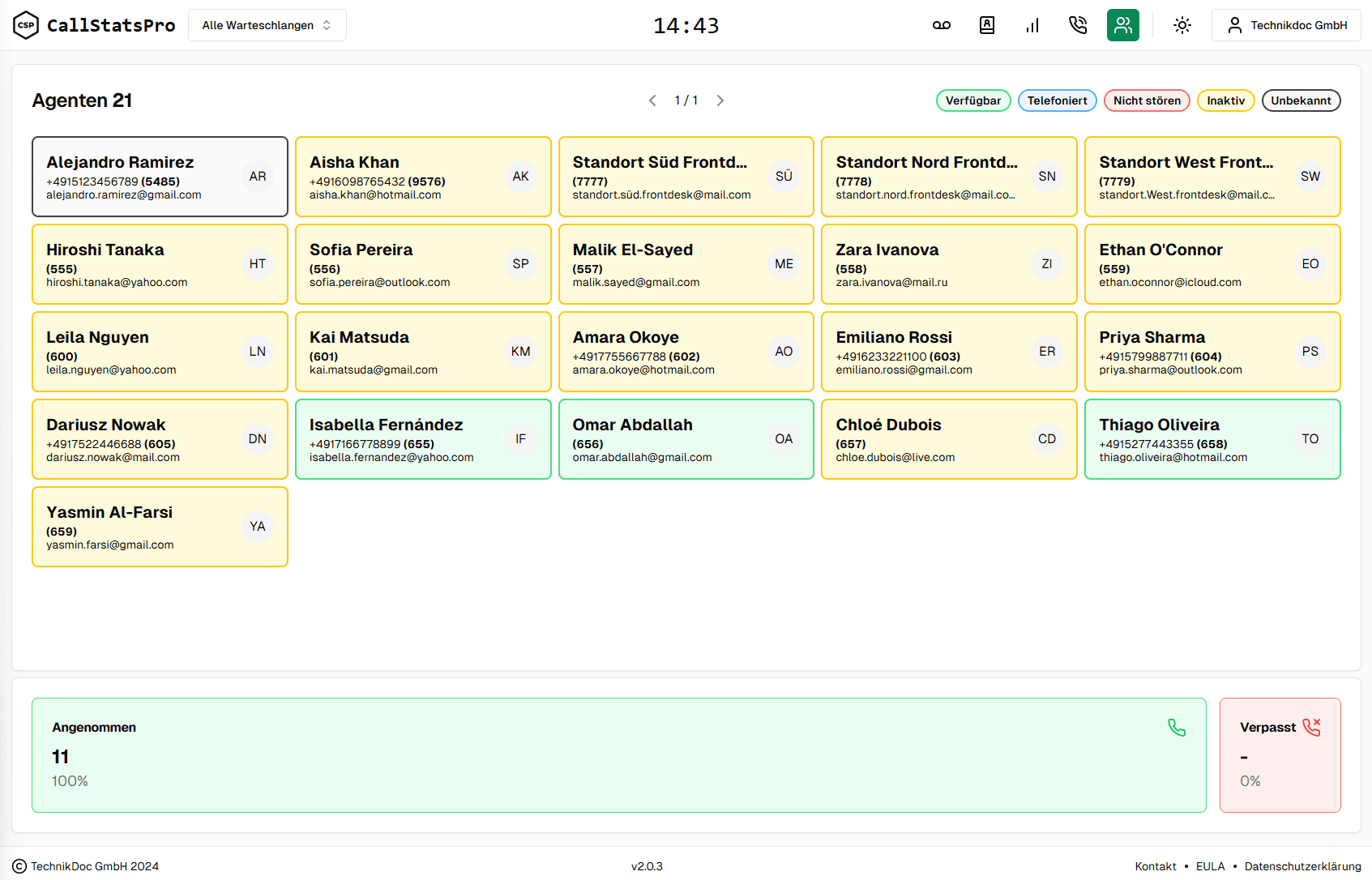This screenshot has height=880, width=1372.
Task: Click the missed call icon in Verpasst
Action: (1311, 727)
